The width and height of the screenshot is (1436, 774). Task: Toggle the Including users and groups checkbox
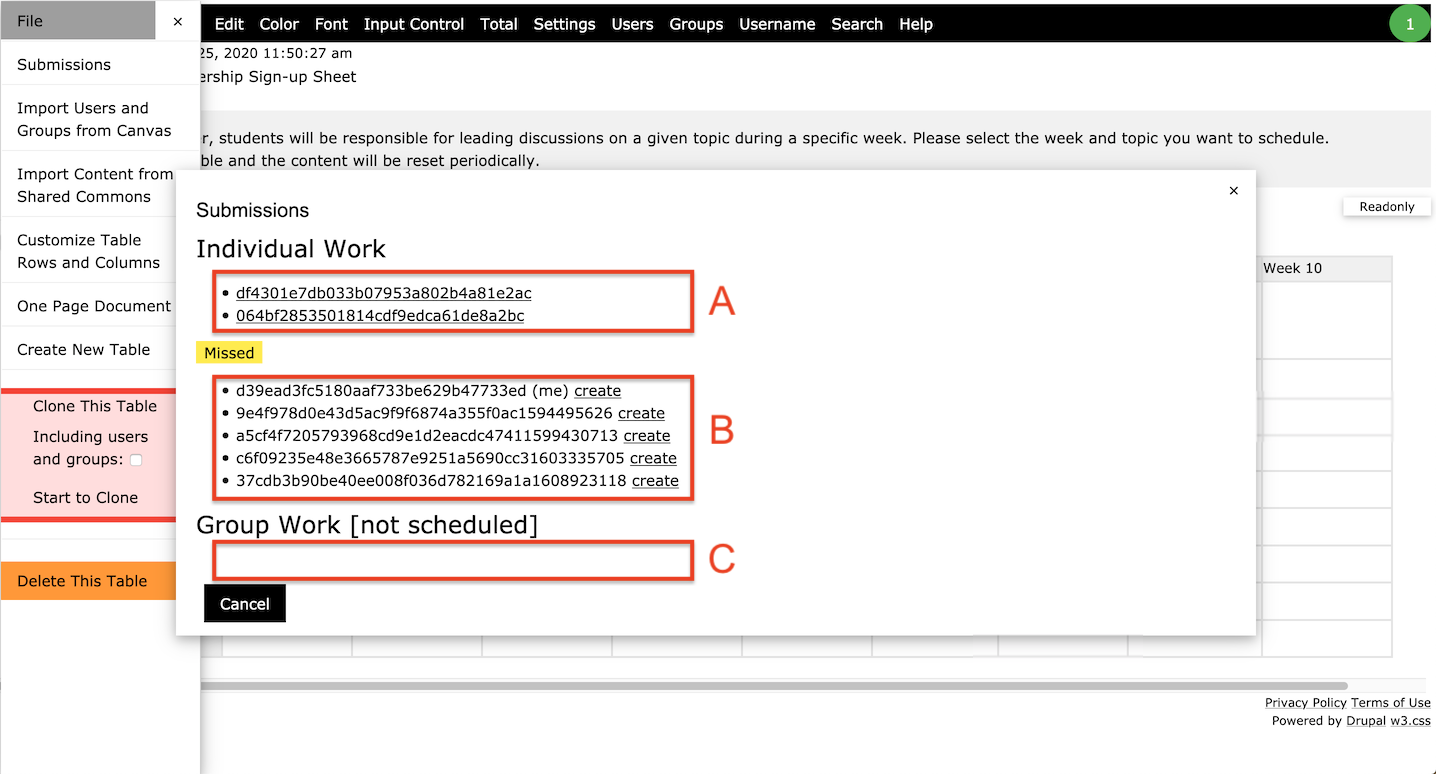tap(136, 460)
